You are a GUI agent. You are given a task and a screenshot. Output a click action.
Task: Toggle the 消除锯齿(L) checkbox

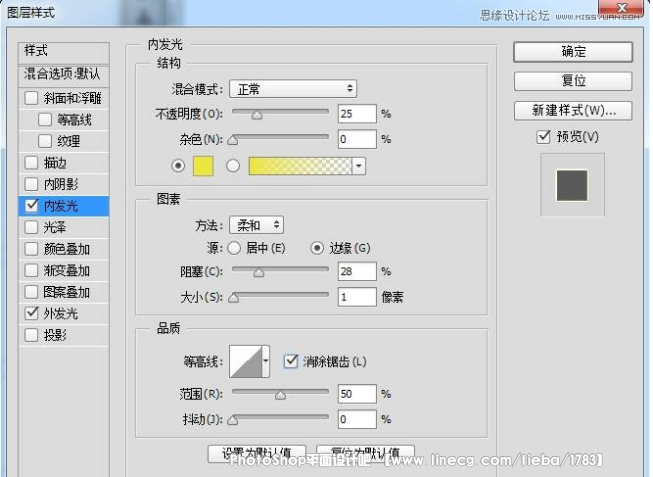tap(291, 361)
